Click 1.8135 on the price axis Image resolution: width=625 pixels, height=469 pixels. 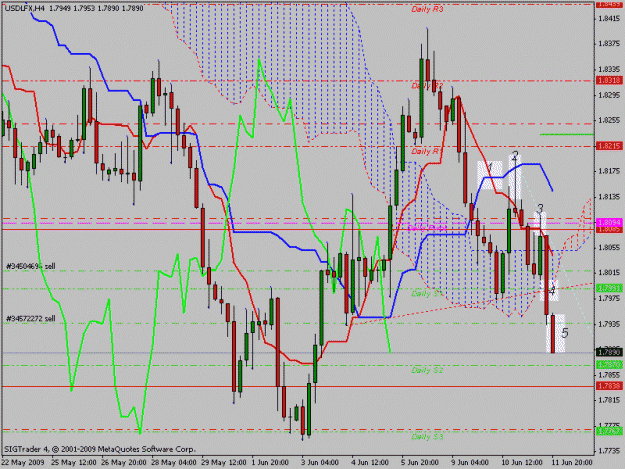[610, 197]
